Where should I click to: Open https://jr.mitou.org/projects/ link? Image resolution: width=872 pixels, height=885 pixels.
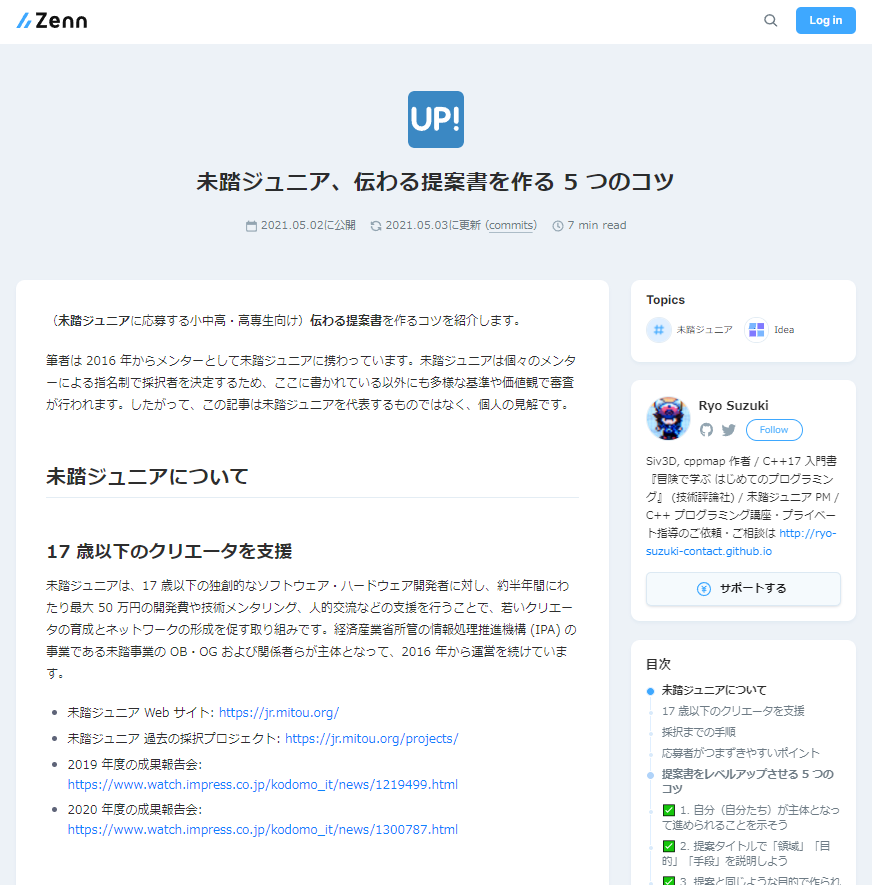click(x=371, y=738)
